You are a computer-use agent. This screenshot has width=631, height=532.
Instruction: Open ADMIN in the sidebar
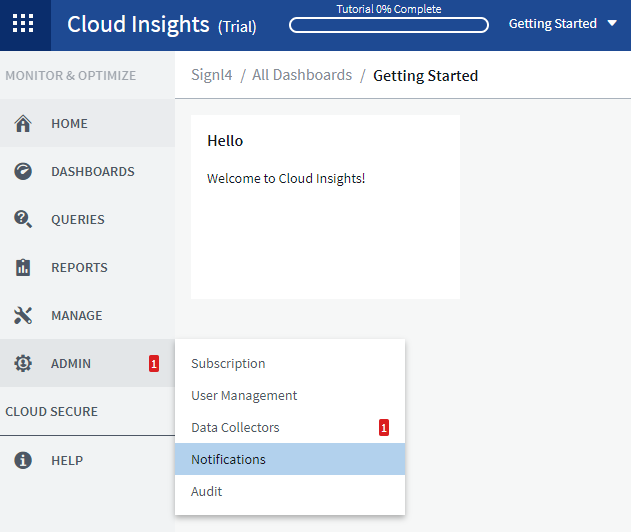tap(87, 363)
